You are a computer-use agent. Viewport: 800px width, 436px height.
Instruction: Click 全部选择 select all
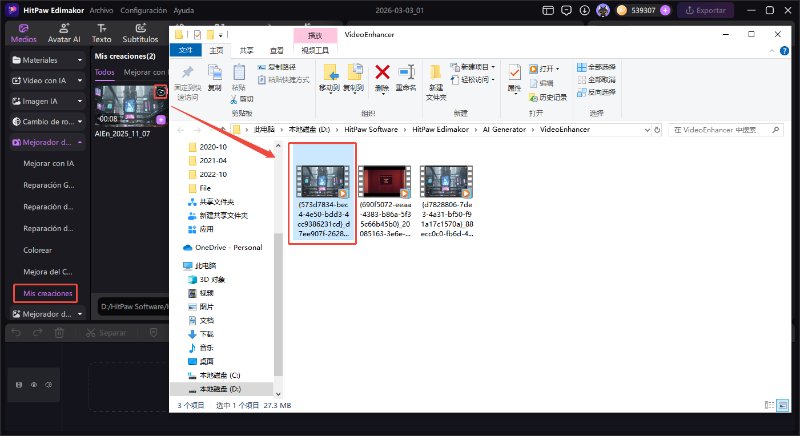[x=596, y=67]
